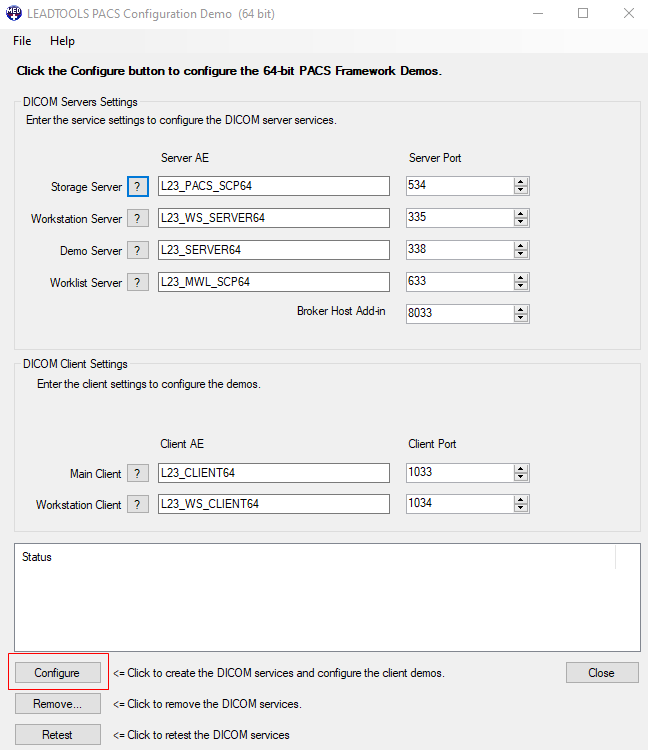Click the Retest button

click(x=58, y=735)
